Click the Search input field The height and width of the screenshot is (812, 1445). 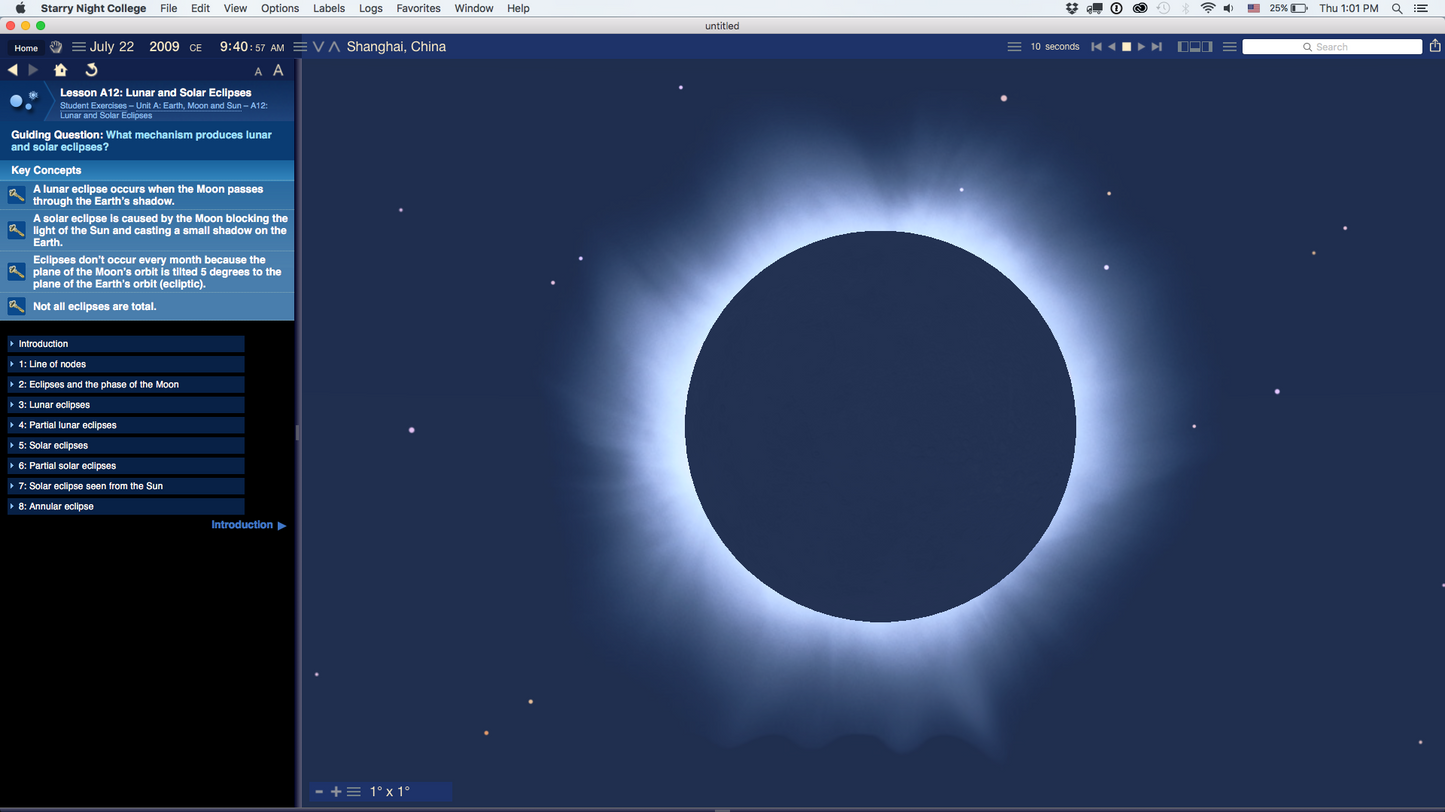[x=1331, y=47]
